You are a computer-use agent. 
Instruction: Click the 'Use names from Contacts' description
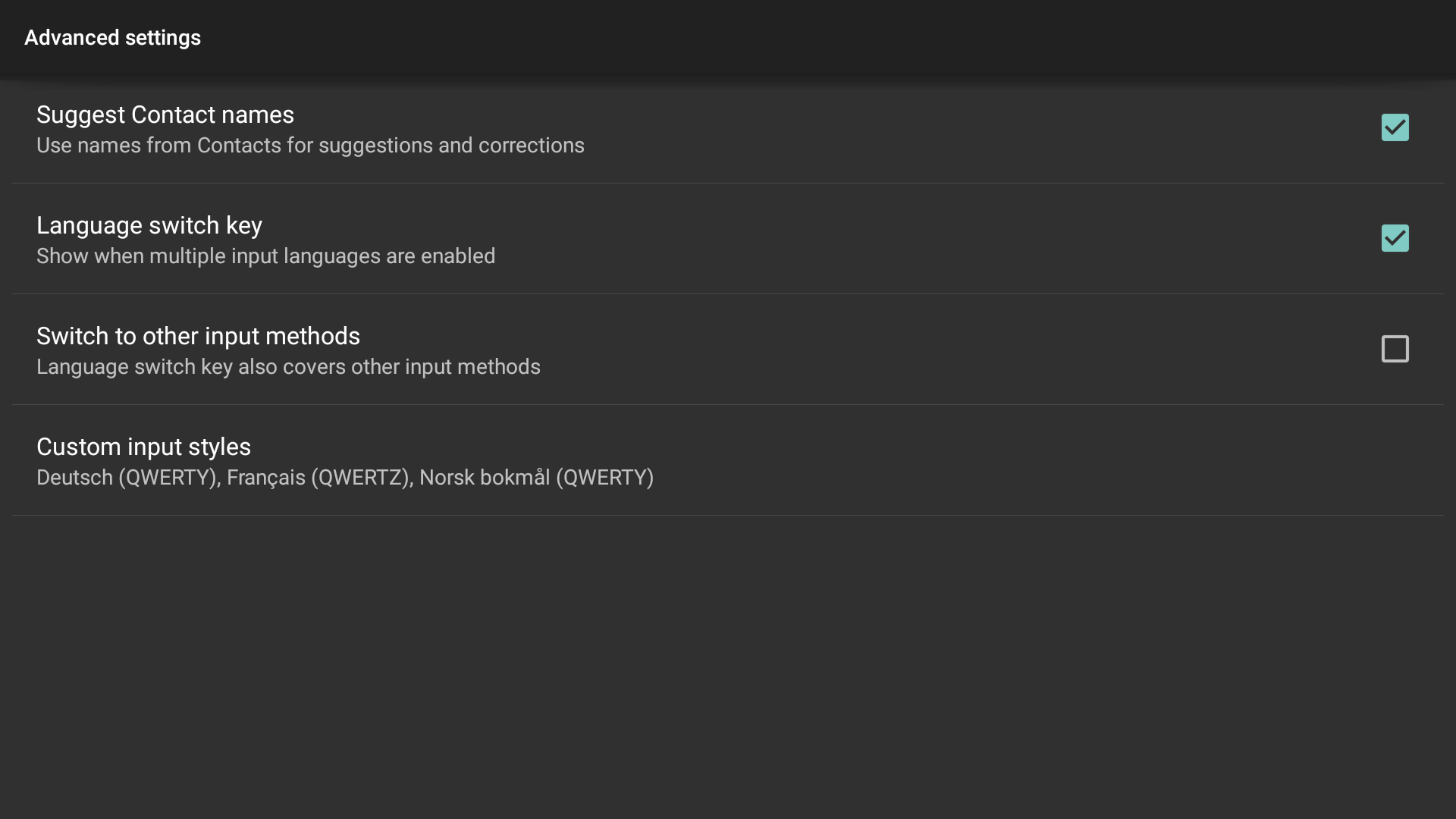pyautogui.click(x=309, y=146)
